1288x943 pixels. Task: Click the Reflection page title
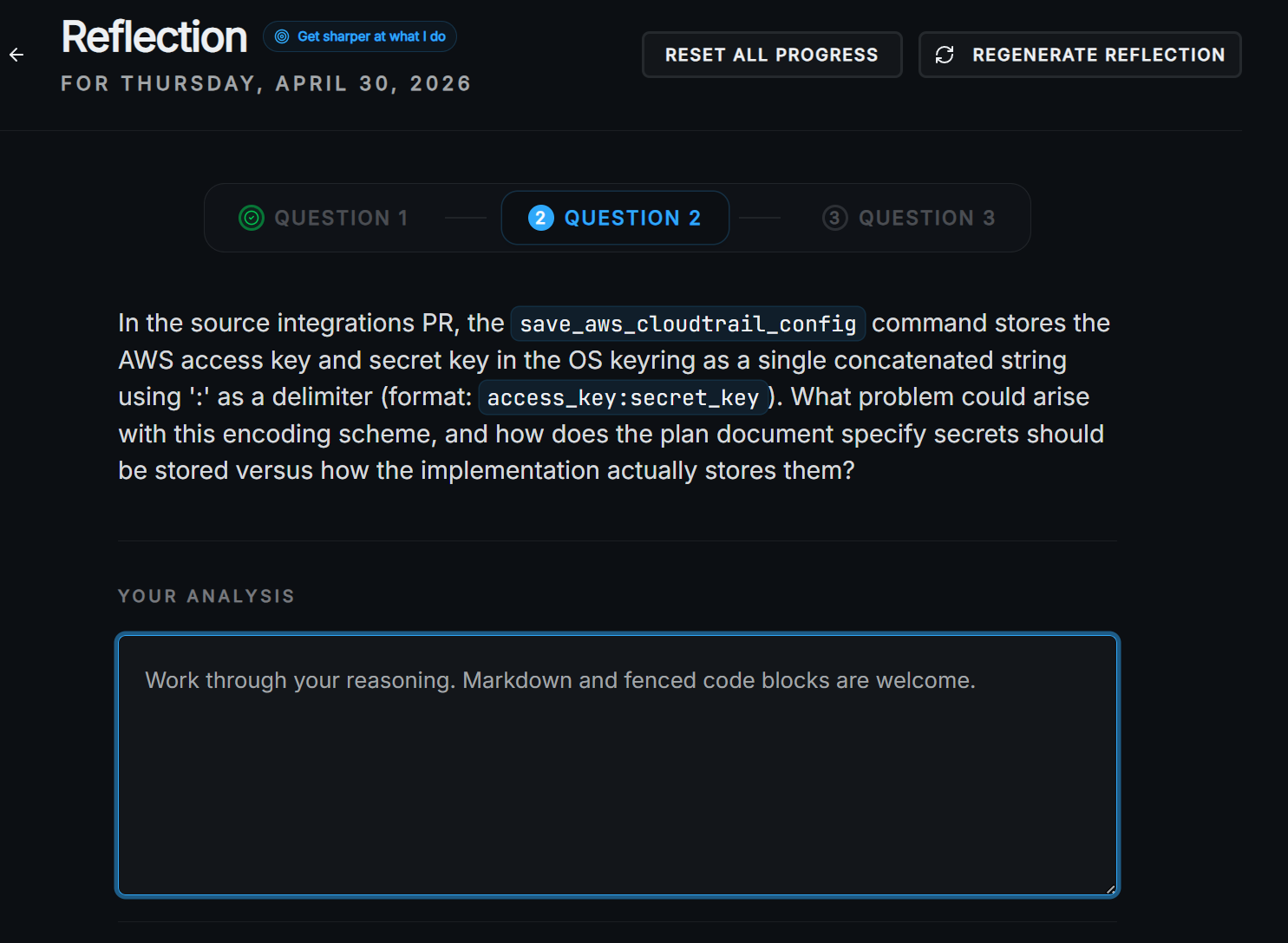[154, 37]
